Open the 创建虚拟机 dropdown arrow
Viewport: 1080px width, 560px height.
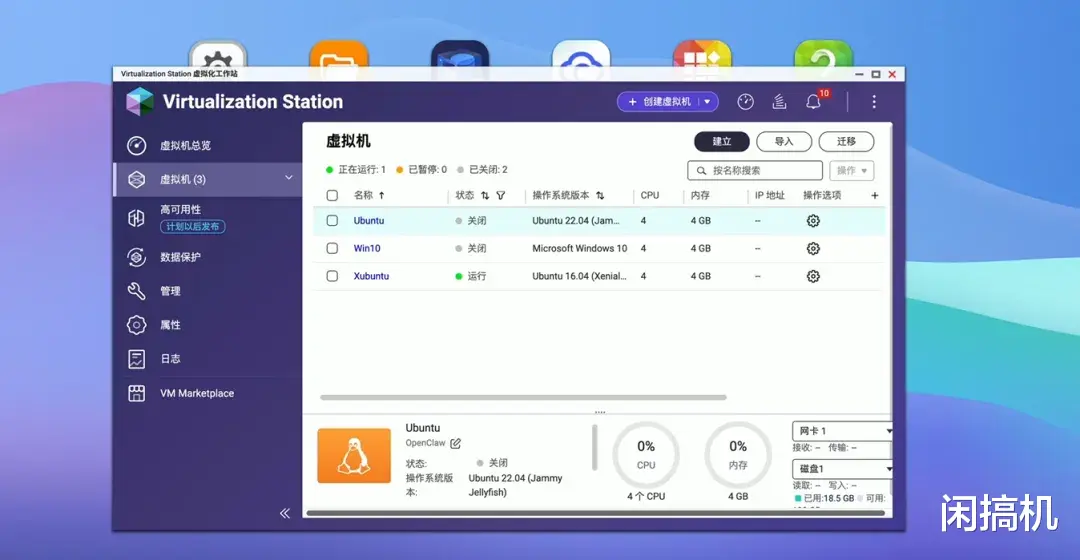click(707, 102)
